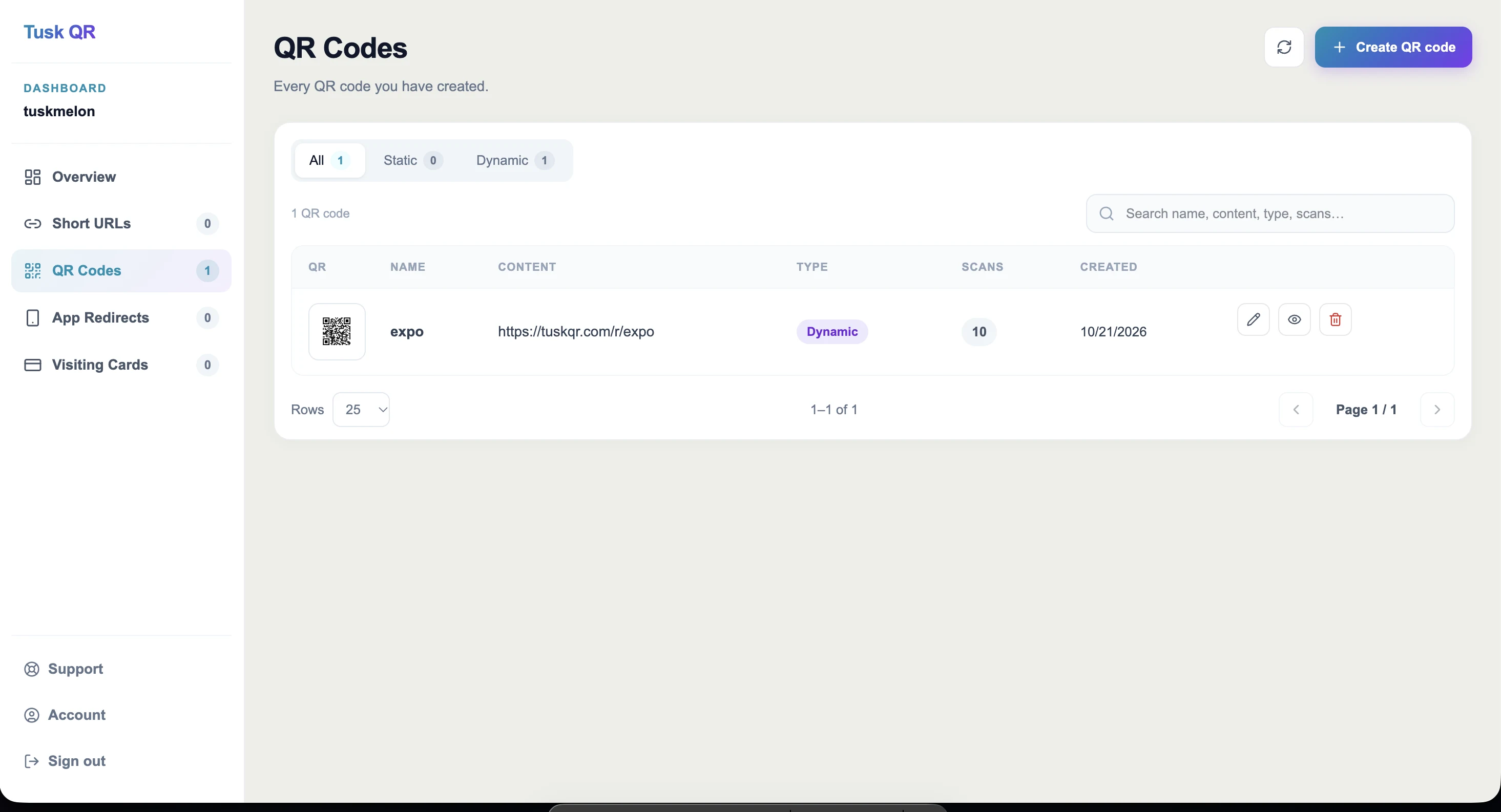View the expo QR code via eye icon
This screenshot has width=1501, height=812.
pyautogui.click(x=1294, y=319)
